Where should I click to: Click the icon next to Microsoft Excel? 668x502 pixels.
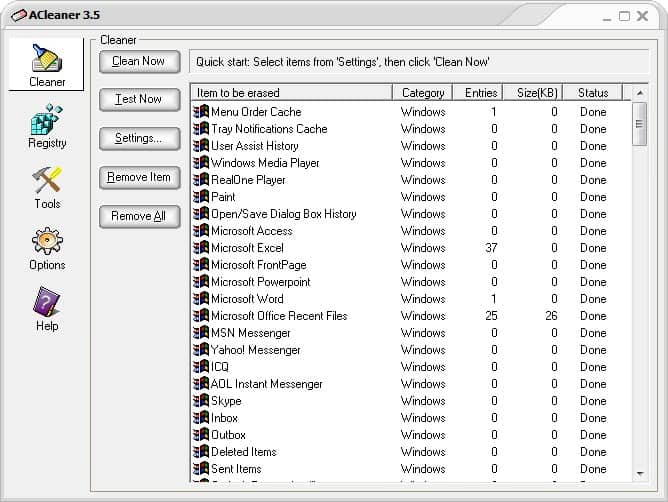click(201, 248)
